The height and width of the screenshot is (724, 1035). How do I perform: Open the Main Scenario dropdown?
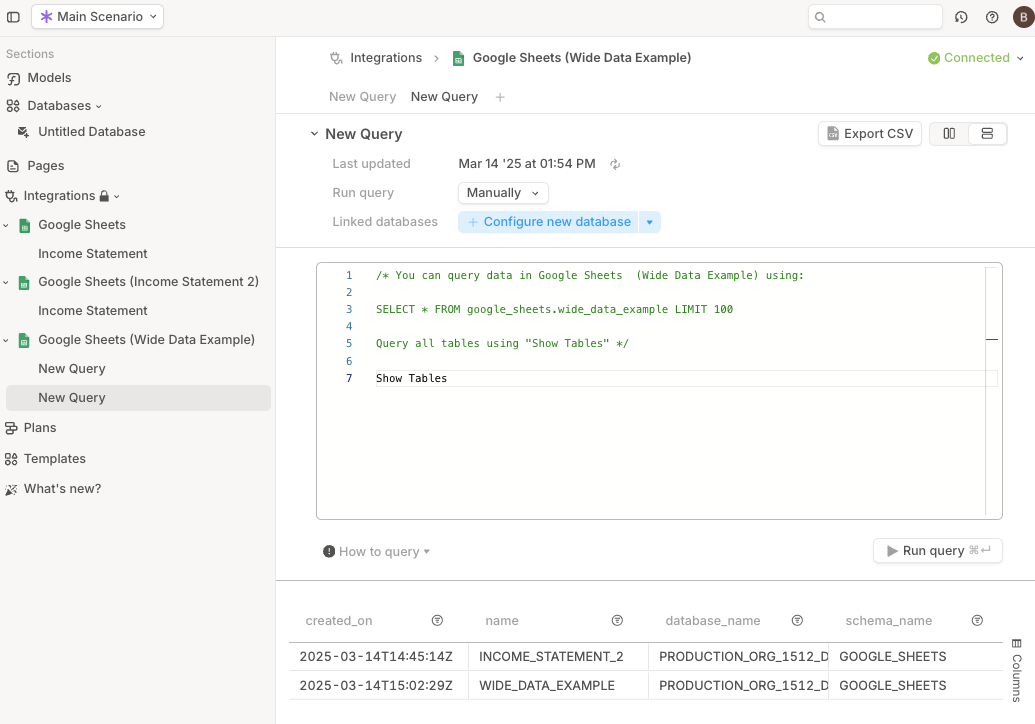tap(98, 16)
